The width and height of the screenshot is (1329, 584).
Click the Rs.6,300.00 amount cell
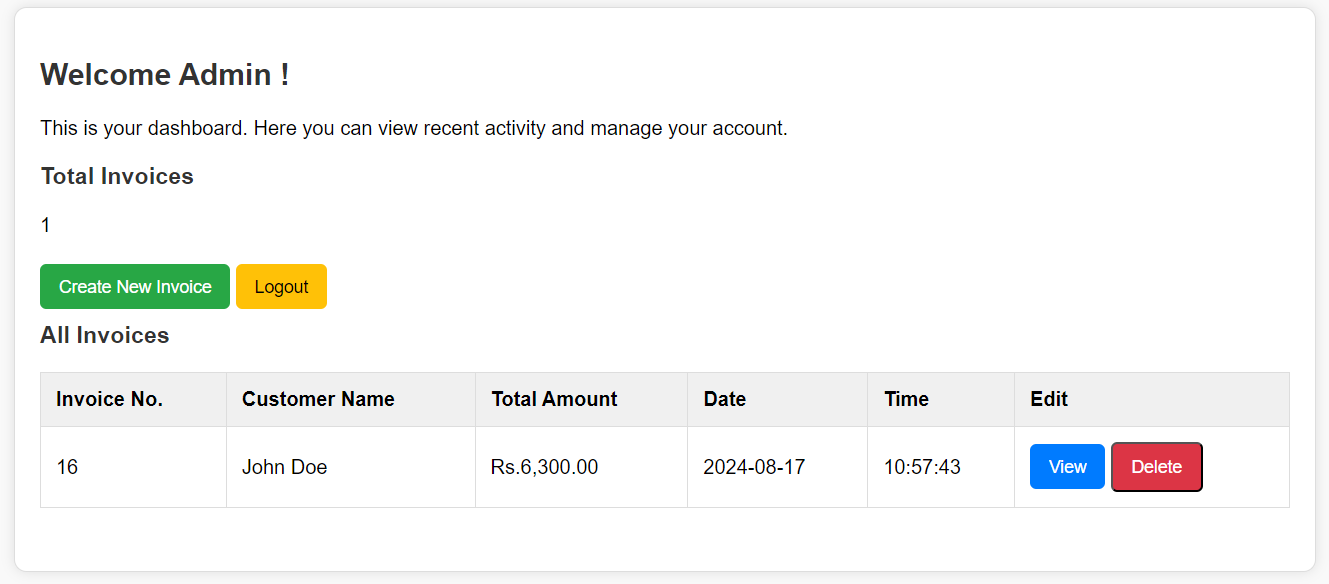[x=544, y=467]
